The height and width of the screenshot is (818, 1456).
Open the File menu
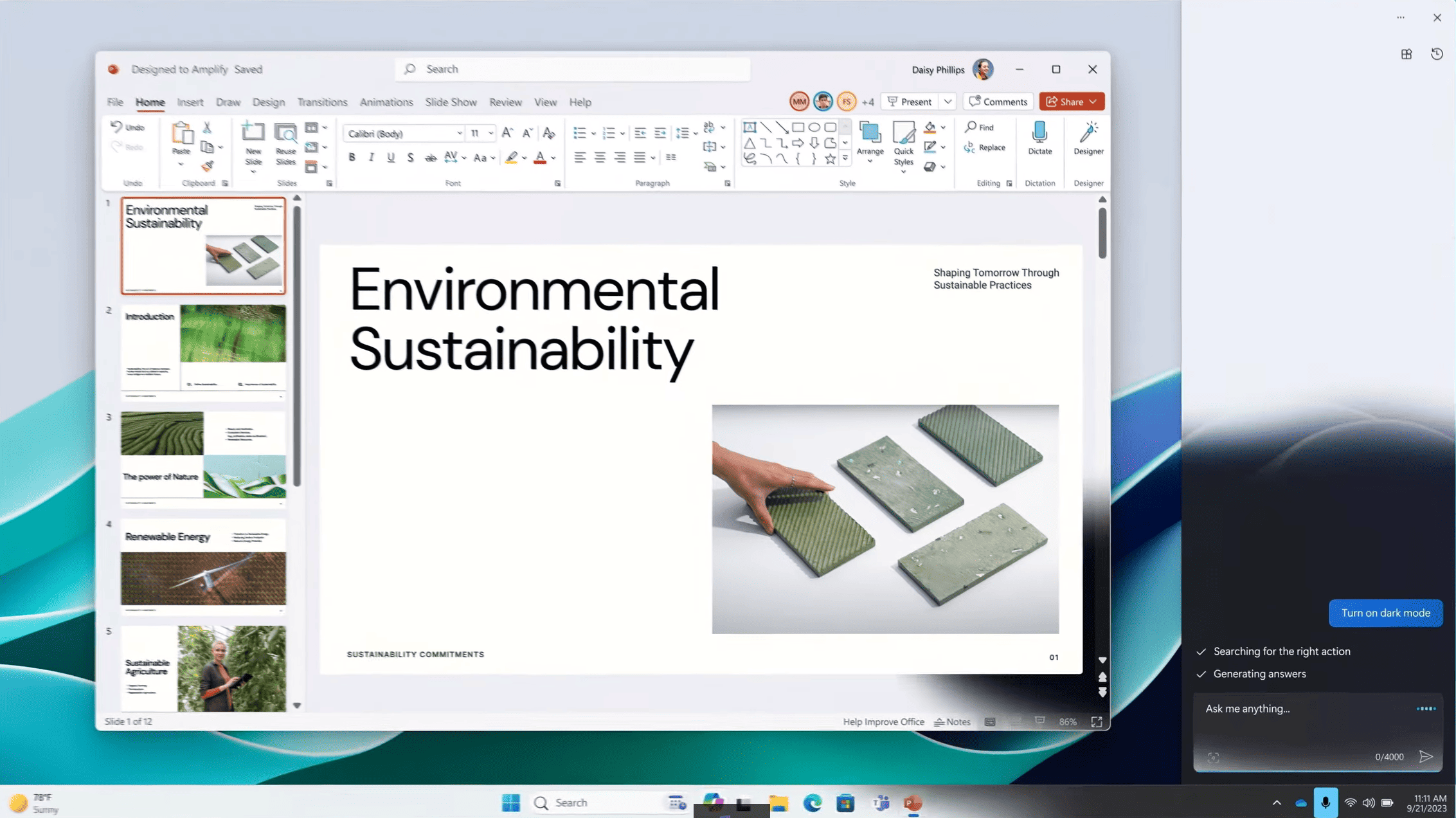point(115,102)
